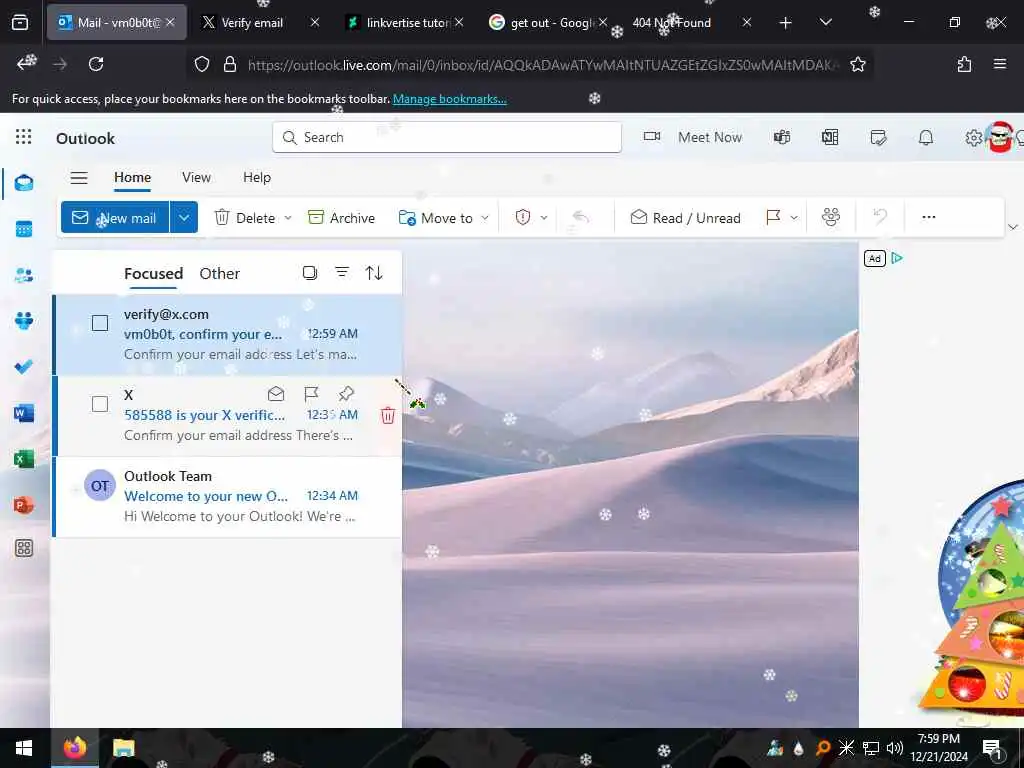Open People in the left sidebar

point(24,275)
